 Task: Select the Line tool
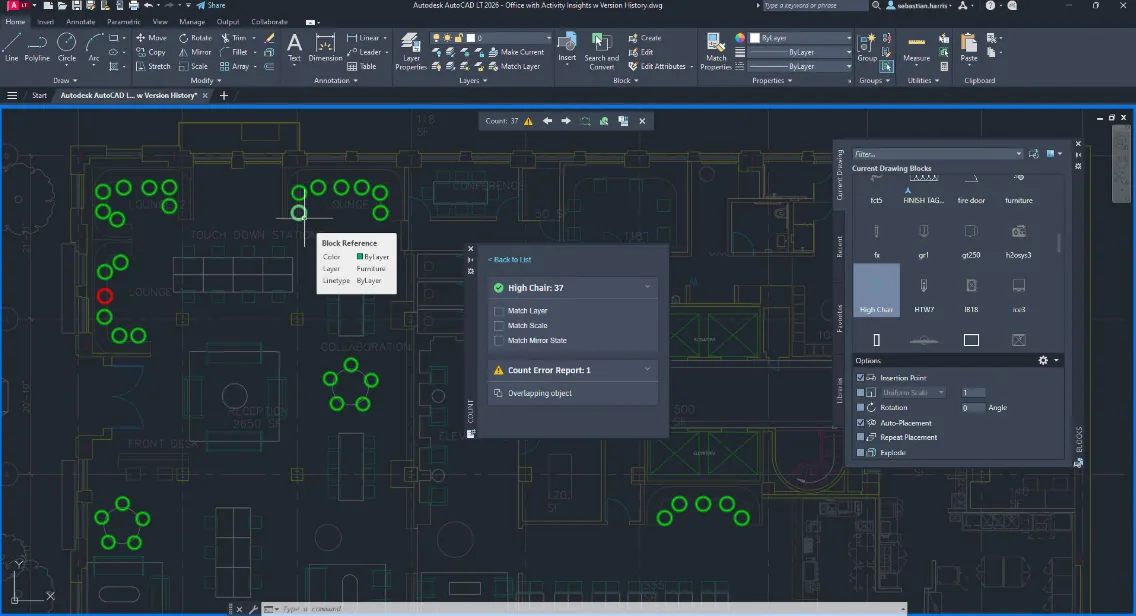pyautogui.click(x=12, y=48)
